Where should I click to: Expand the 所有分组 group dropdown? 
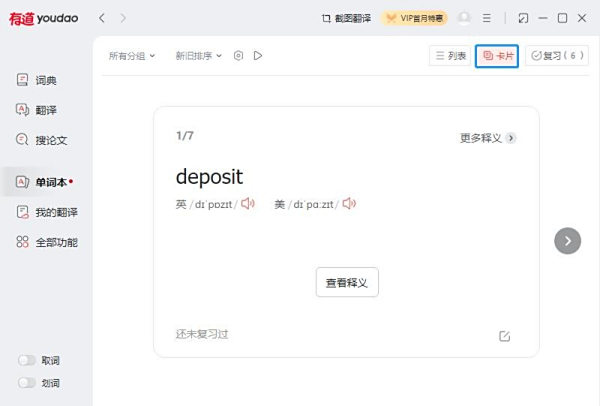coord(132,56)
